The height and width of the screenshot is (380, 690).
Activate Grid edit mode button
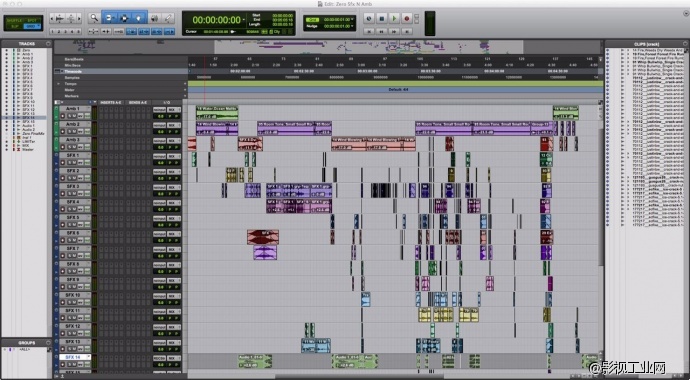[31, 26]
